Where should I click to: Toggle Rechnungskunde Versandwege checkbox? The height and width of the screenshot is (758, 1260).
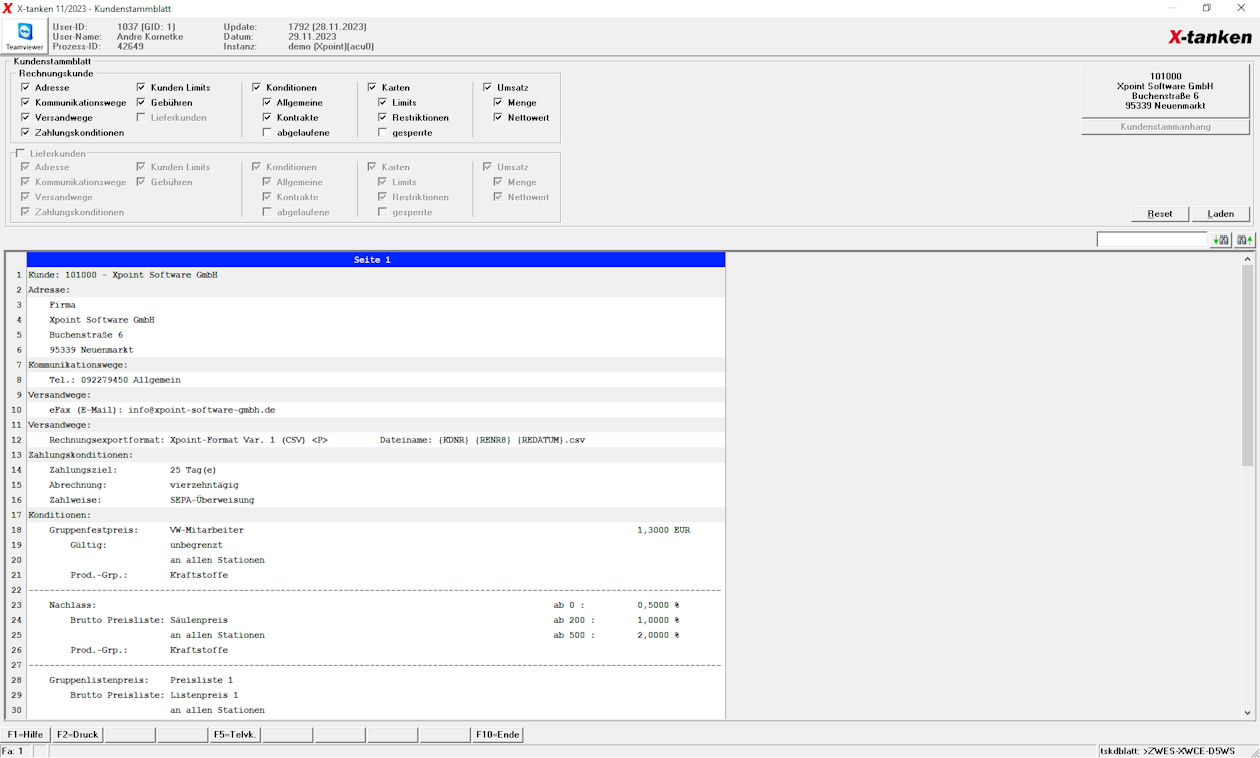coord(26,118)
